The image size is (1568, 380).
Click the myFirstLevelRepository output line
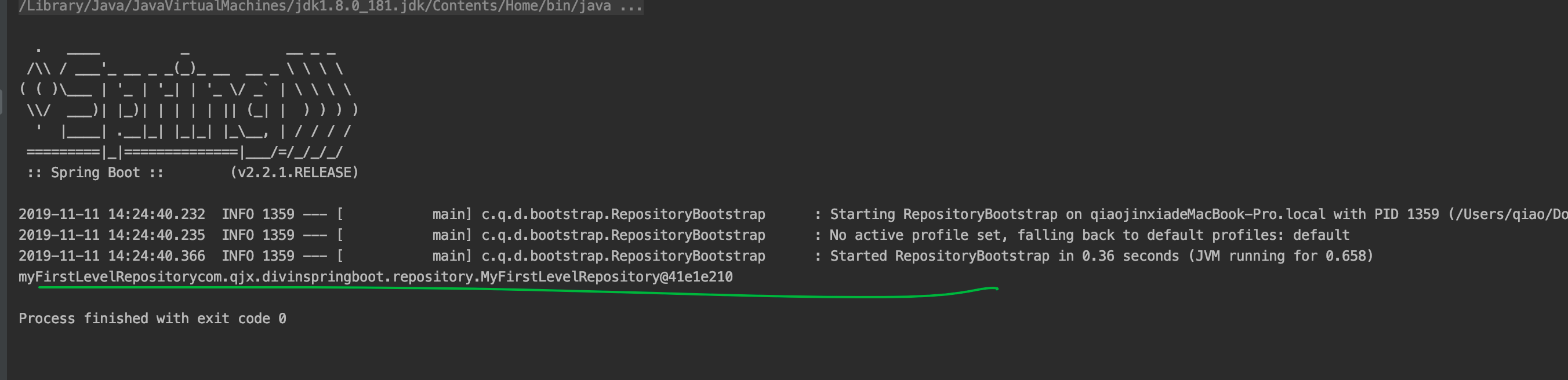[376, 277]
